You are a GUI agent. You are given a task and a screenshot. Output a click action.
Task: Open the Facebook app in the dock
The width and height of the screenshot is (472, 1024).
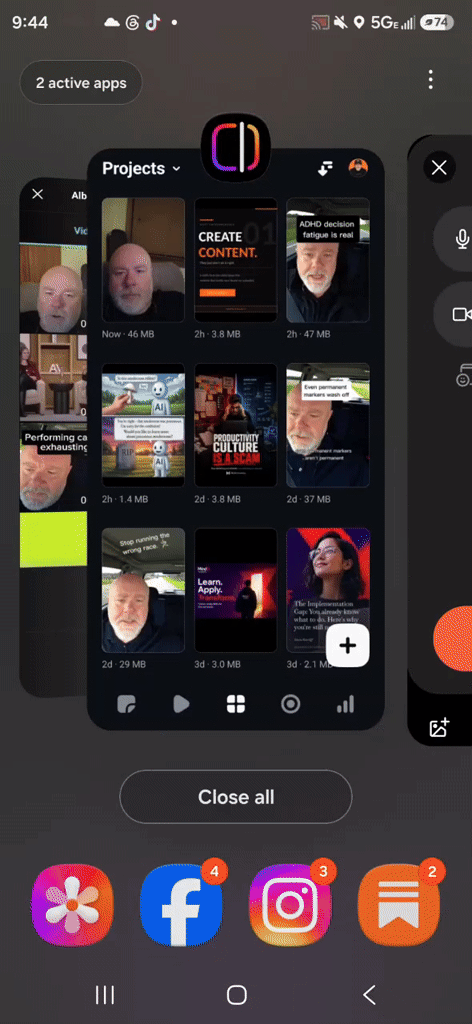pyautogui.click(x=181, y=904)
